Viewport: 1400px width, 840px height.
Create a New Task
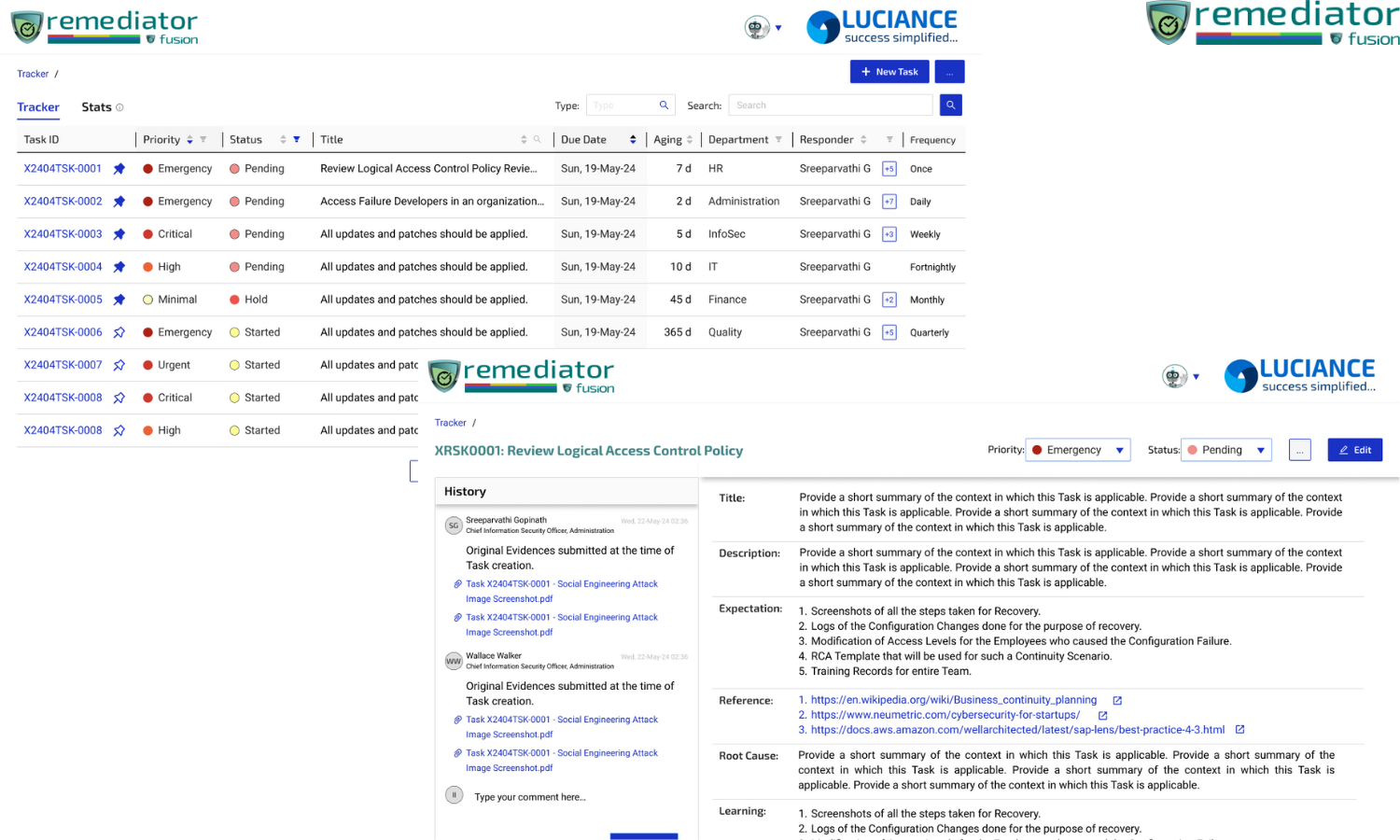889,72
